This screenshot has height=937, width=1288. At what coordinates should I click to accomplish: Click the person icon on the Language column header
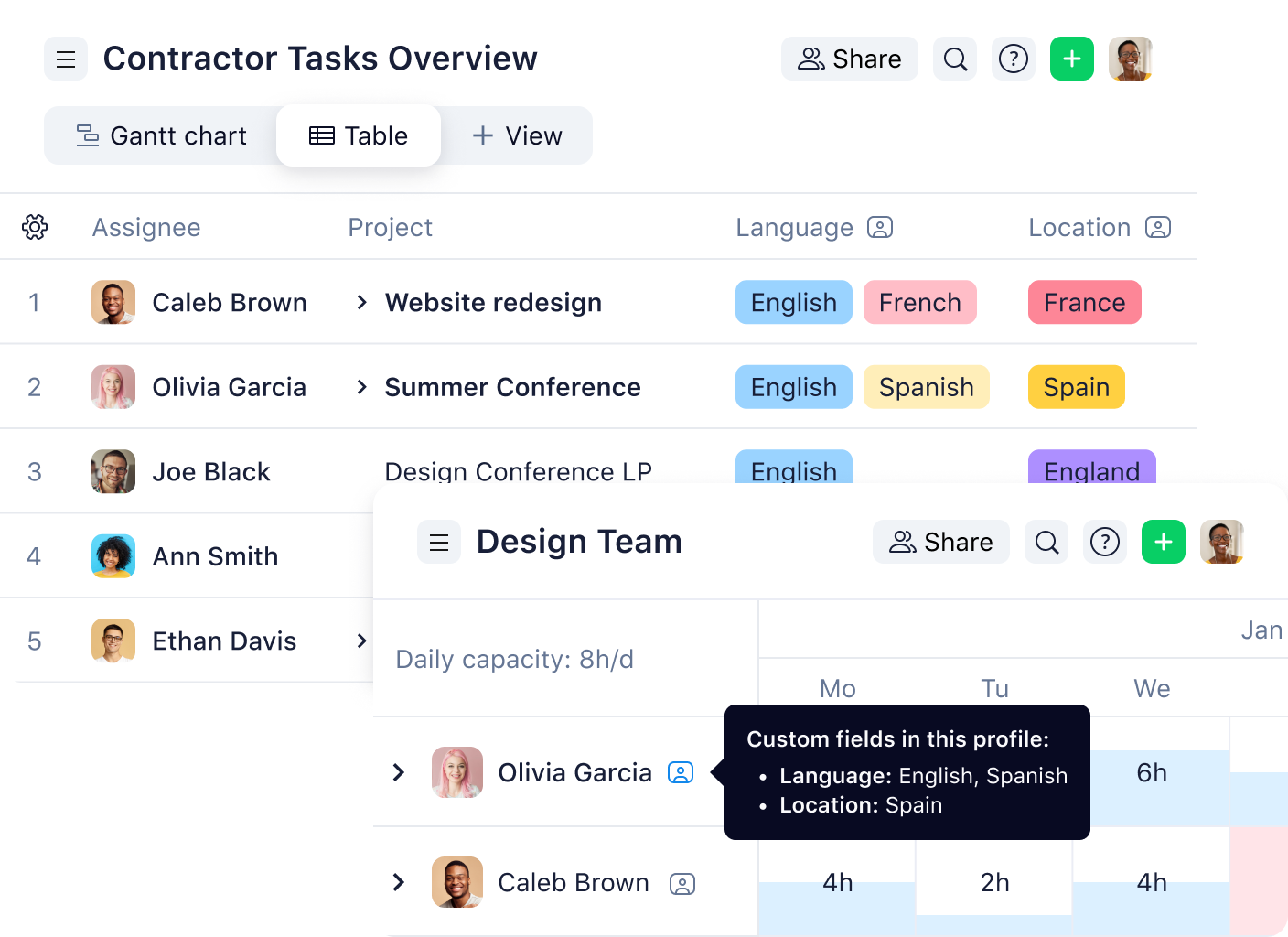[881, 227]
